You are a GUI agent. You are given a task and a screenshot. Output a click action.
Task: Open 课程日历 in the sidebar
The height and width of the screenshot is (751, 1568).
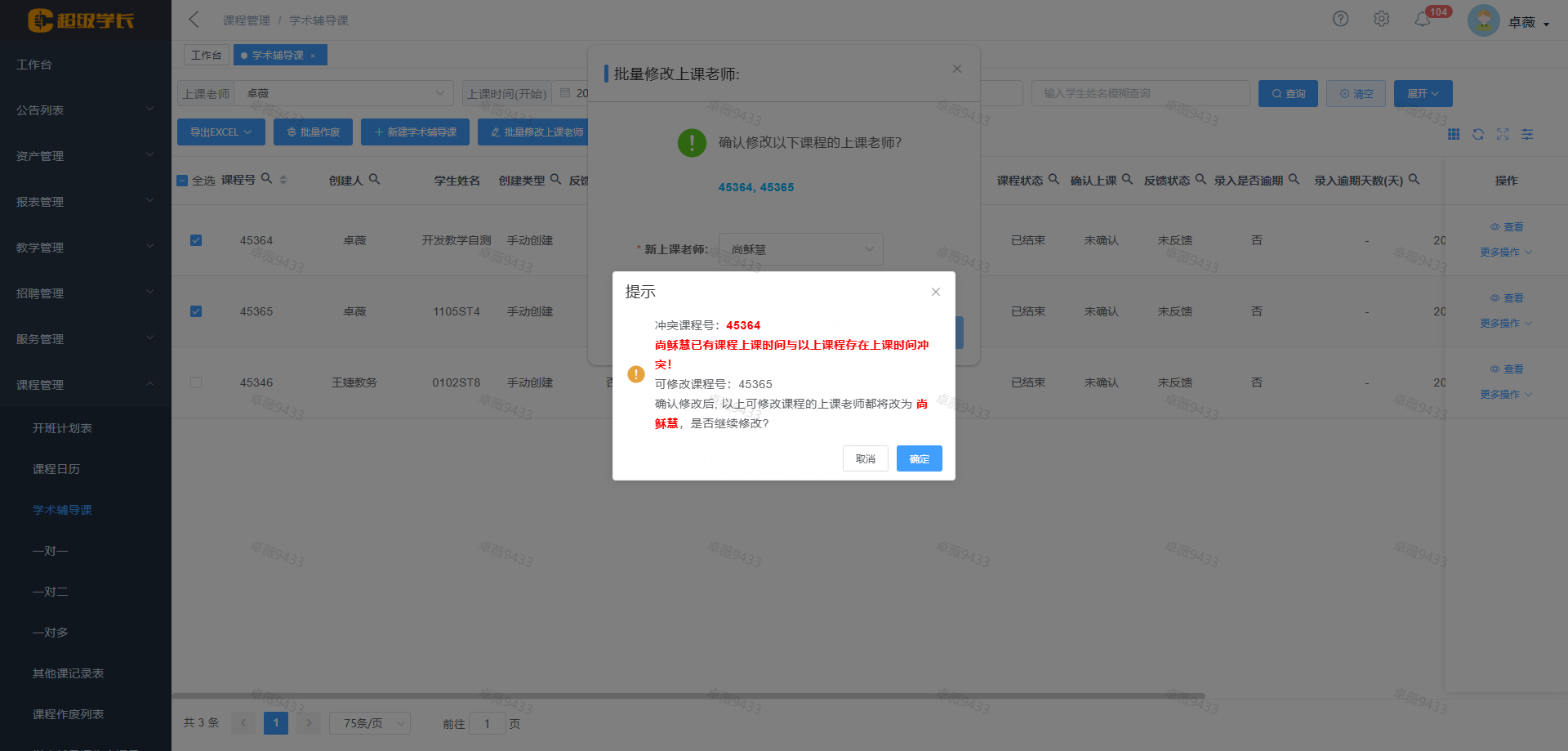56,469
